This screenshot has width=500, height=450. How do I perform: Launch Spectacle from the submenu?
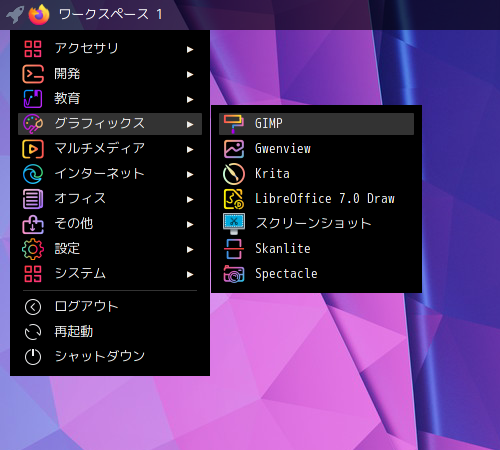point(316,274)
